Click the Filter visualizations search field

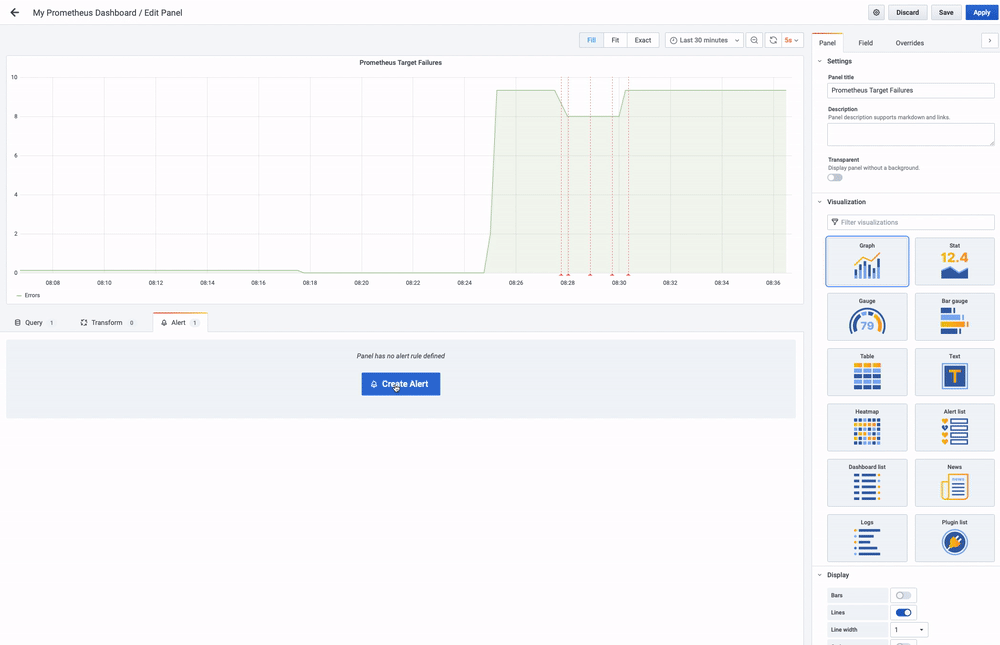pos(911,222)
